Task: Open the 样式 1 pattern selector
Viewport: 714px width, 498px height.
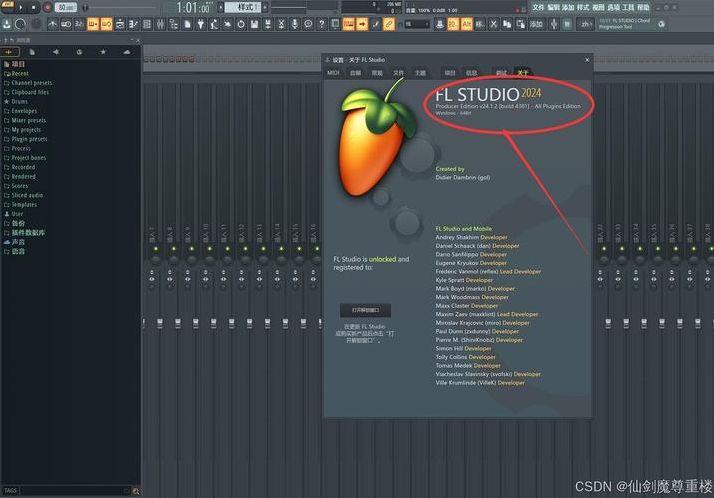Action: click(243, 7)
